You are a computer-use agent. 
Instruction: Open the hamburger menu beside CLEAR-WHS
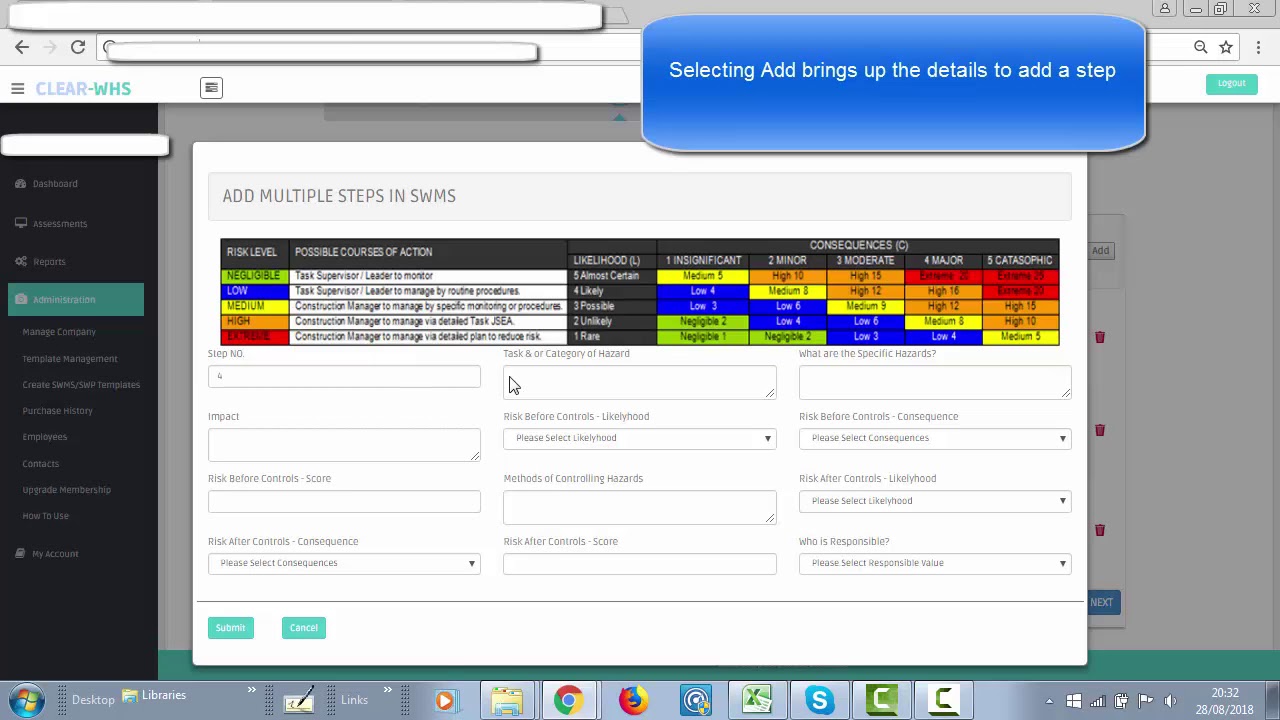coord(17,89)
